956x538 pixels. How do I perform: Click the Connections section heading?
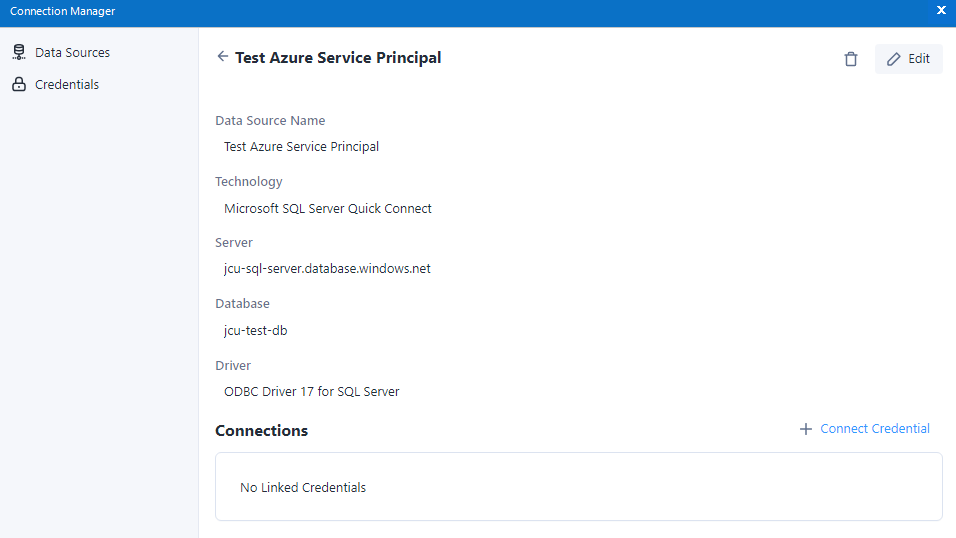pos(262,431)
